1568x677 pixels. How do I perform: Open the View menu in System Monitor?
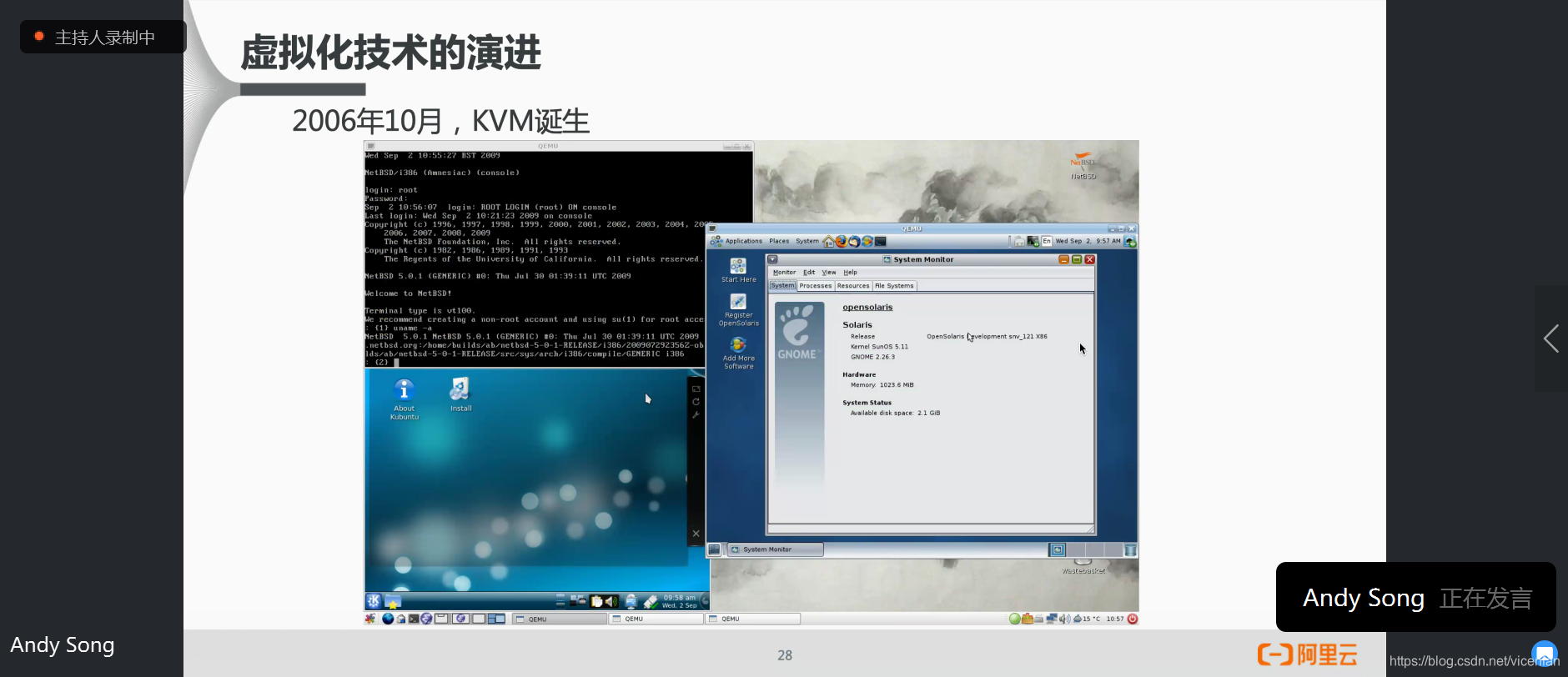(x=829, y=272)
